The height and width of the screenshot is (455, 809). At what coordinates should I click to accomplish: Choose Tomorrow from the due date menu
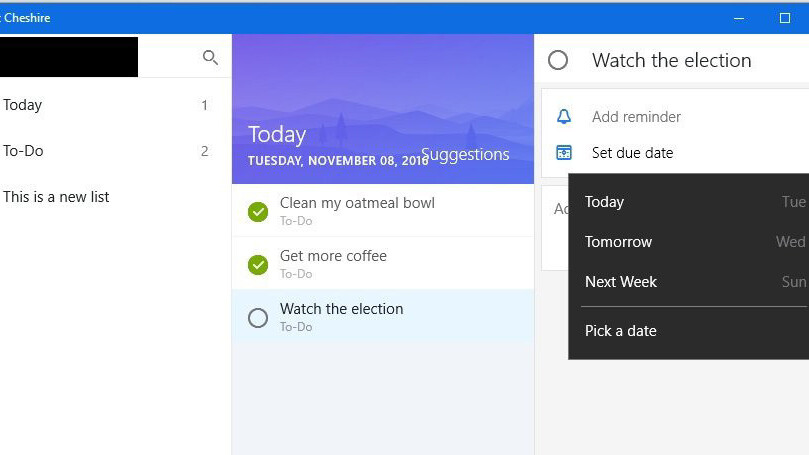click(x=618, y=242)
